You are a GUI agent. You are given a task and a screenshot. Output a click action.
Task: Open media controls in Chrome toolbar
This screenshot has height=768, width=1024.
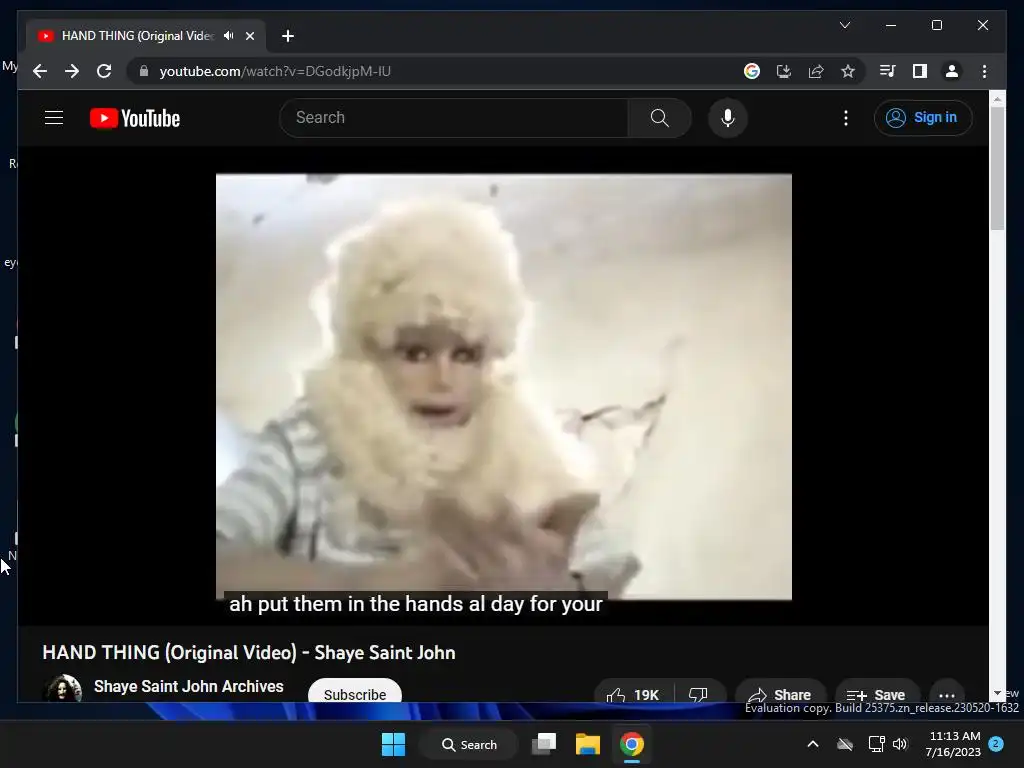tap(888, 71)
